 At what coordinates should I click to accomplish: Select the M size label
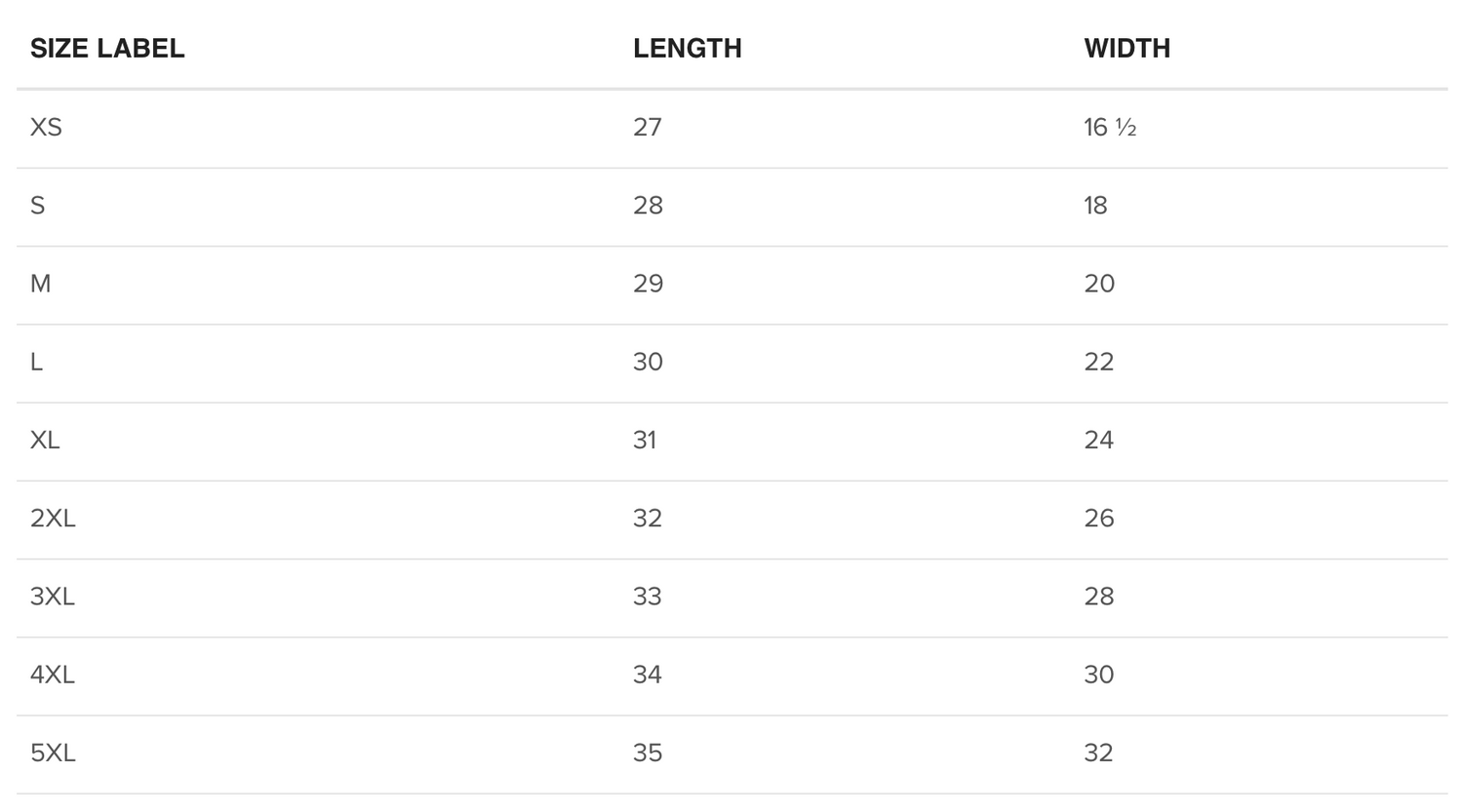pyautogui.click(x=40, y=284)
